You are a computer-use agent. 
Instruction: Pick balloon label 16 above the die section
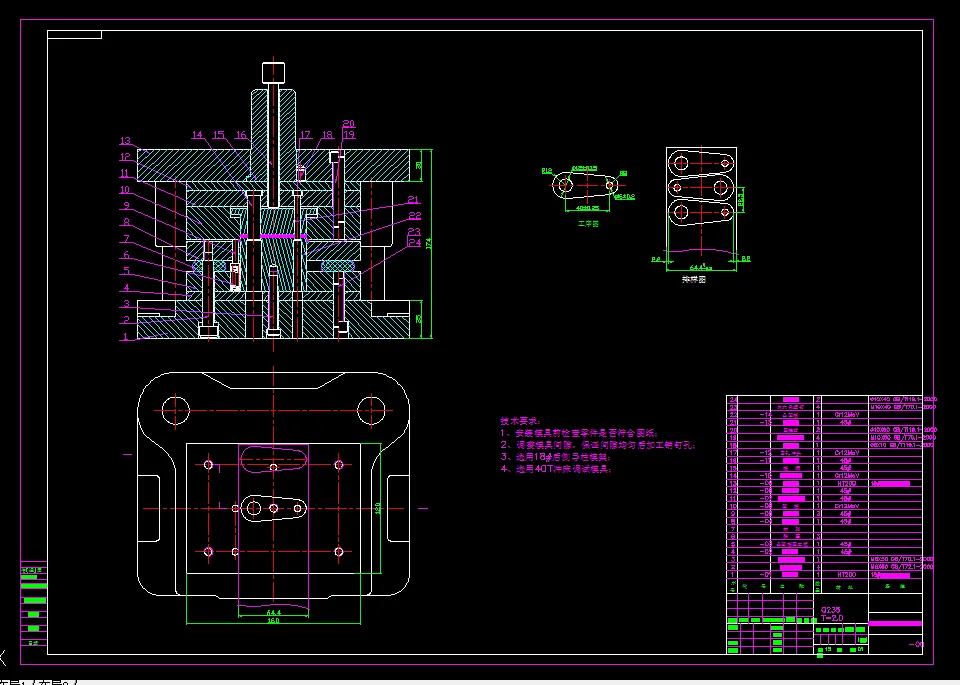(241, 135)
